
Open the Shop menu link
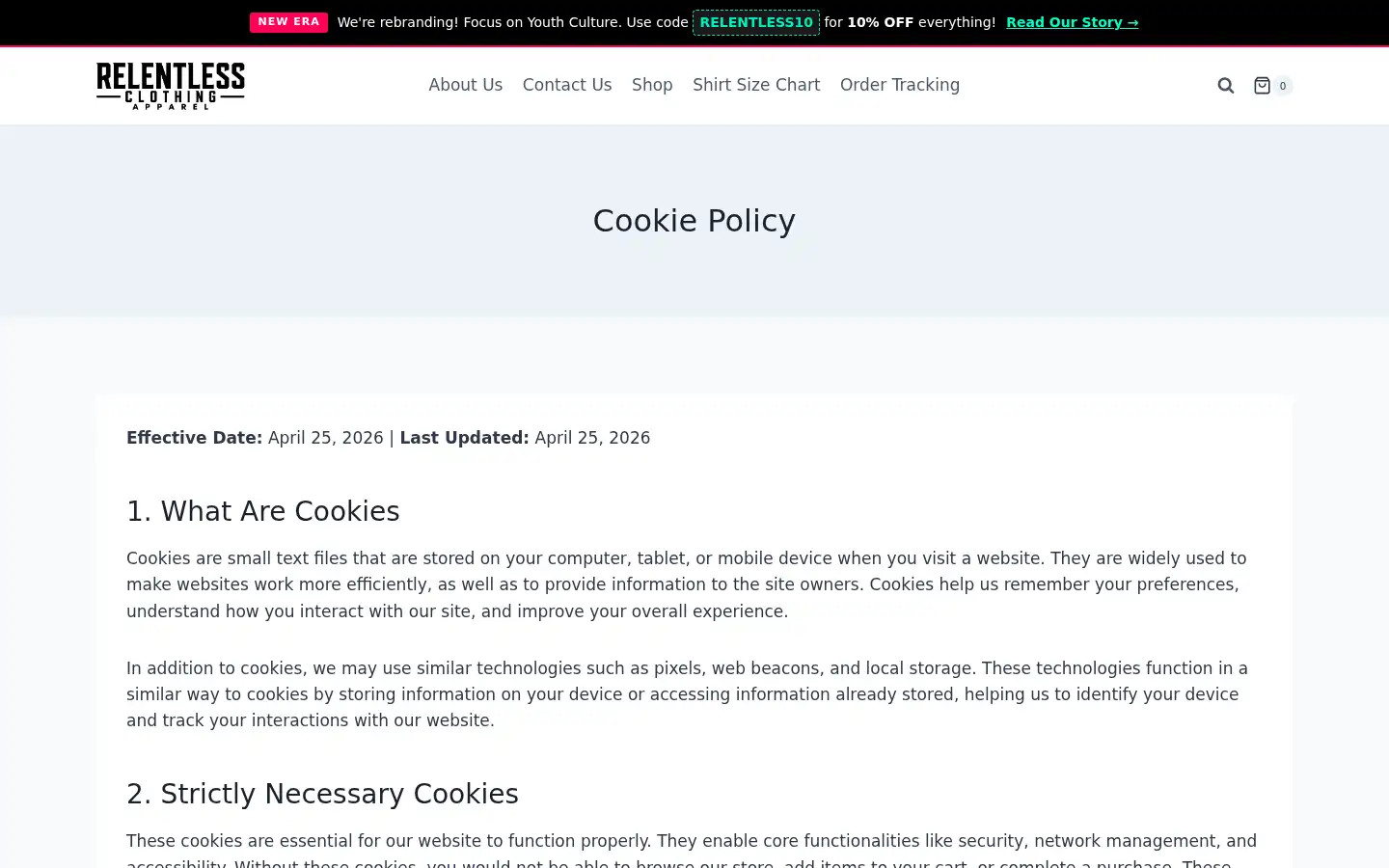point(652,85)
